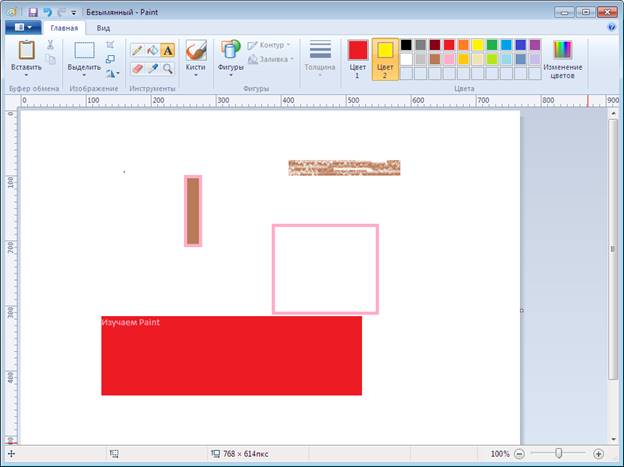Click the Help question mark icon
Viewport: 624px width, 467px height.
[612, 27]
